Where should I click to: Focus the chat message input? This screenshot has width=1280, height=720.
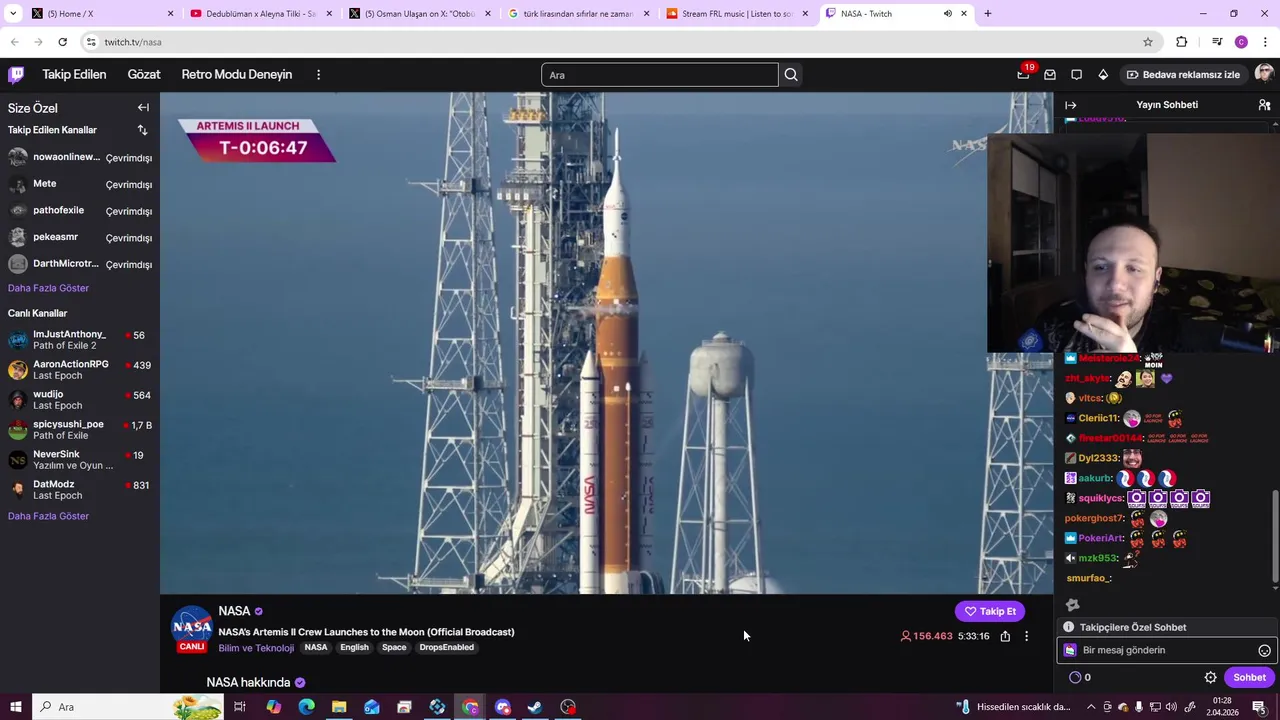tap(1165, 650)
